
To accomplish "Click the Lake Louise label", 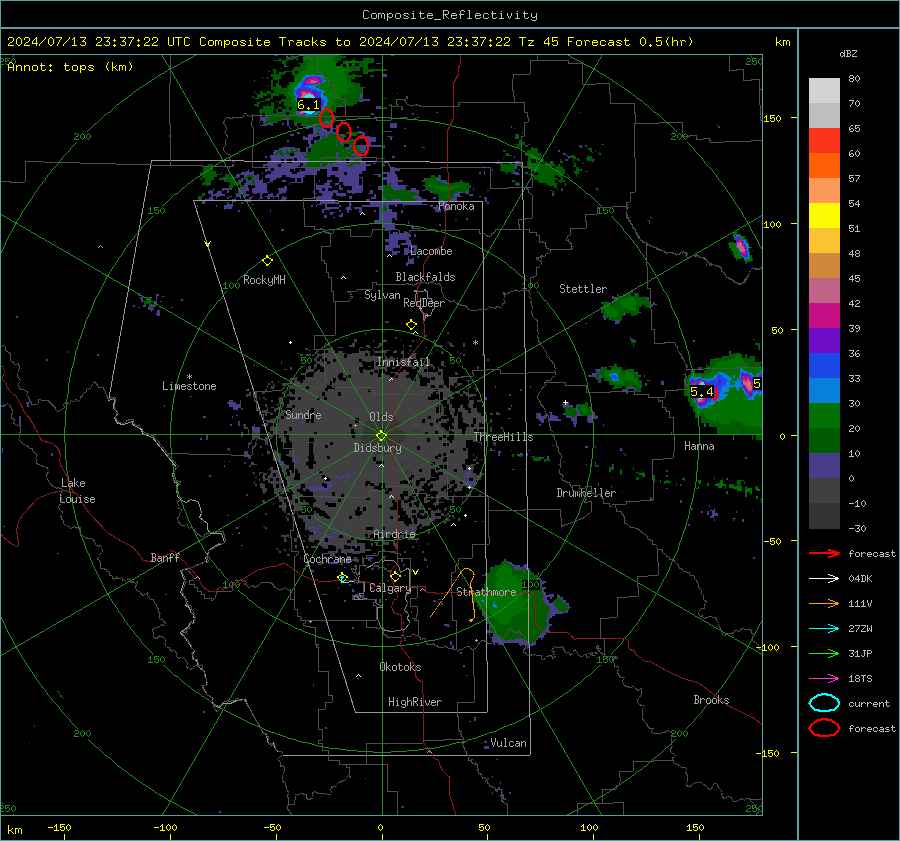I will 77,491.
